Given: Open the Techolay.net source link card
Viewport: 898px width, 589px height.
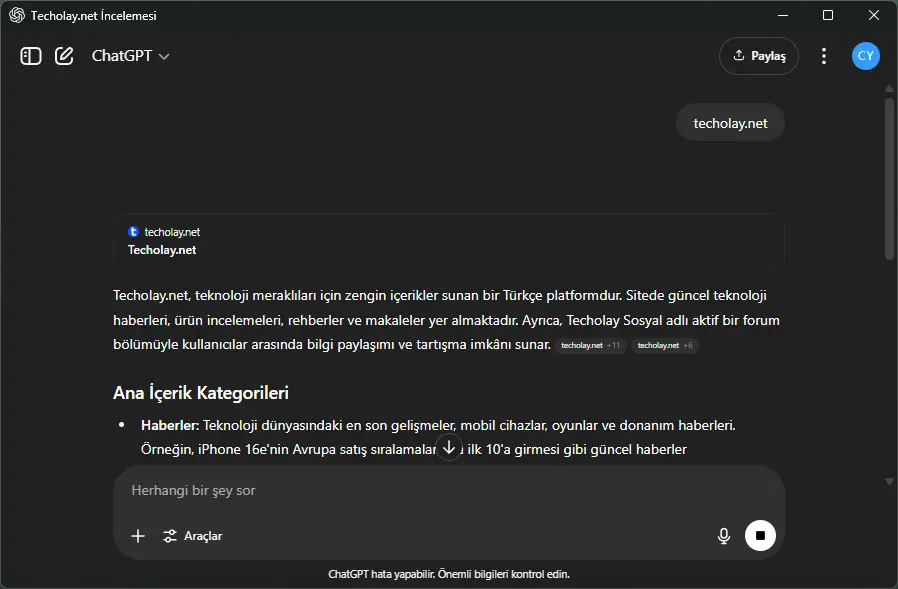Looking at the screenshot, I should 448,241.
